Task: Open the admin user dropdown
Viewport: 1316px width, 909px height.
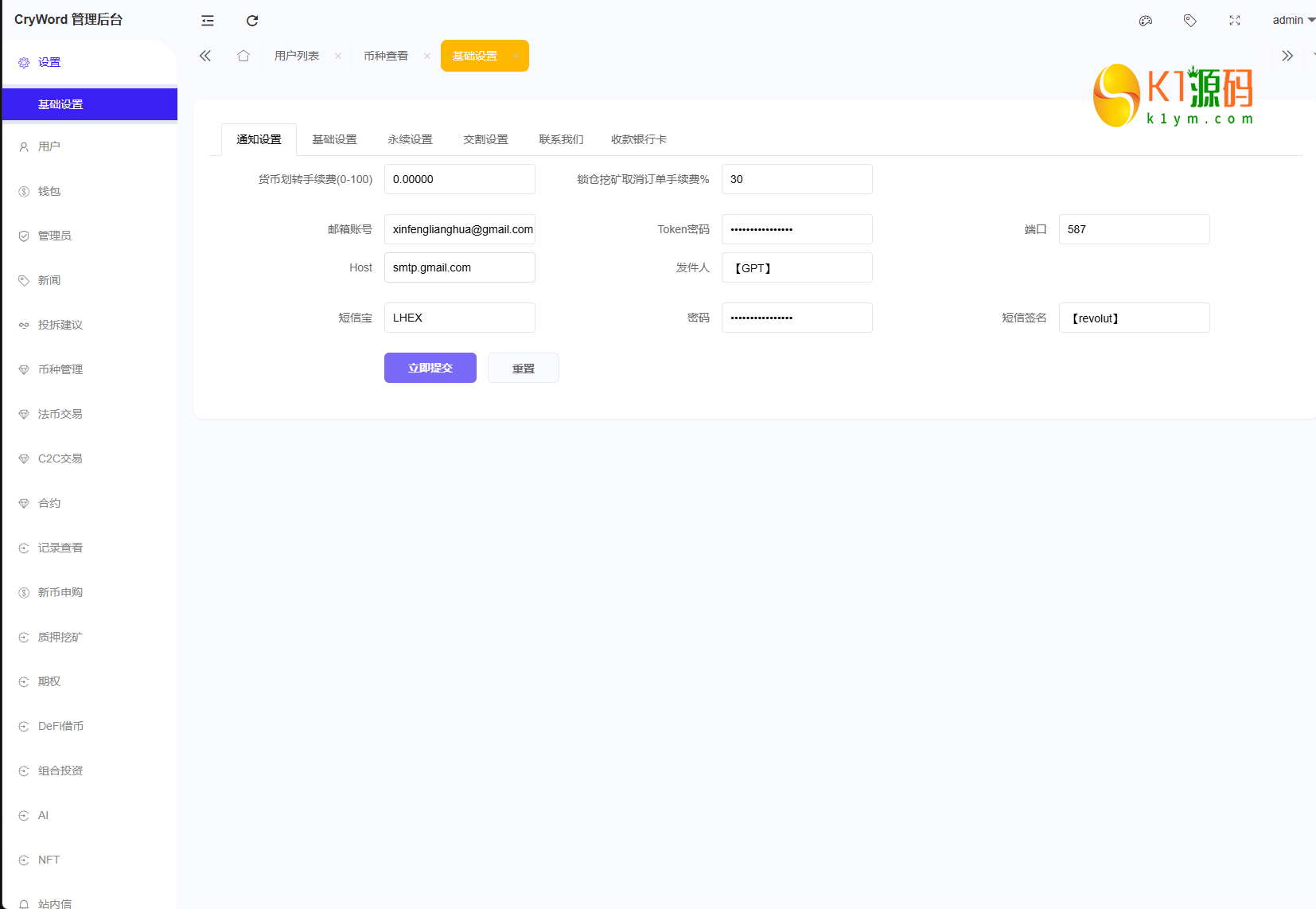Action: [1293, 20]
